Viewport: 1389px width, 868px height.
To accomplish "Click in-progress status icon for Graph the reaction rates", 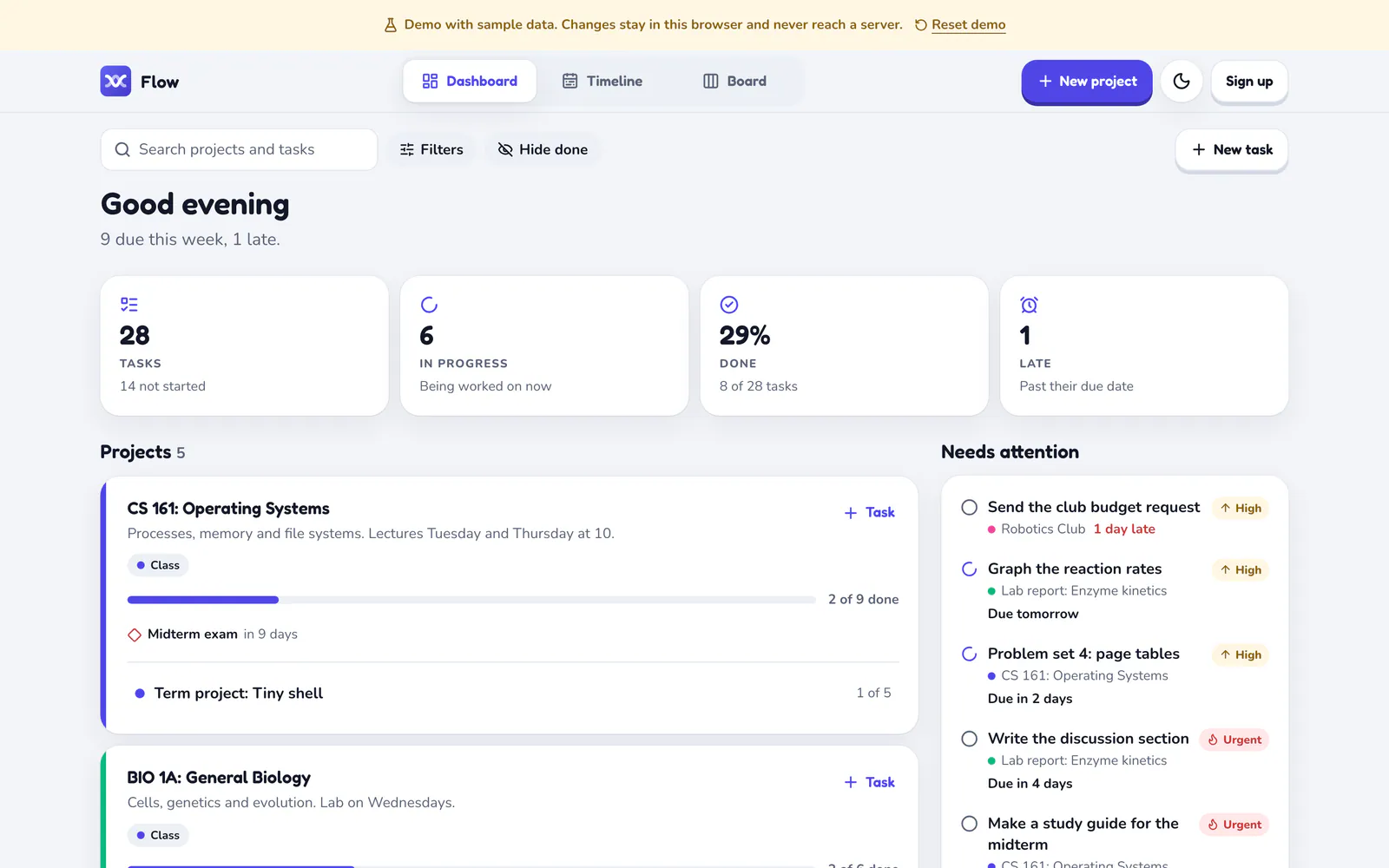I will 970,569.
